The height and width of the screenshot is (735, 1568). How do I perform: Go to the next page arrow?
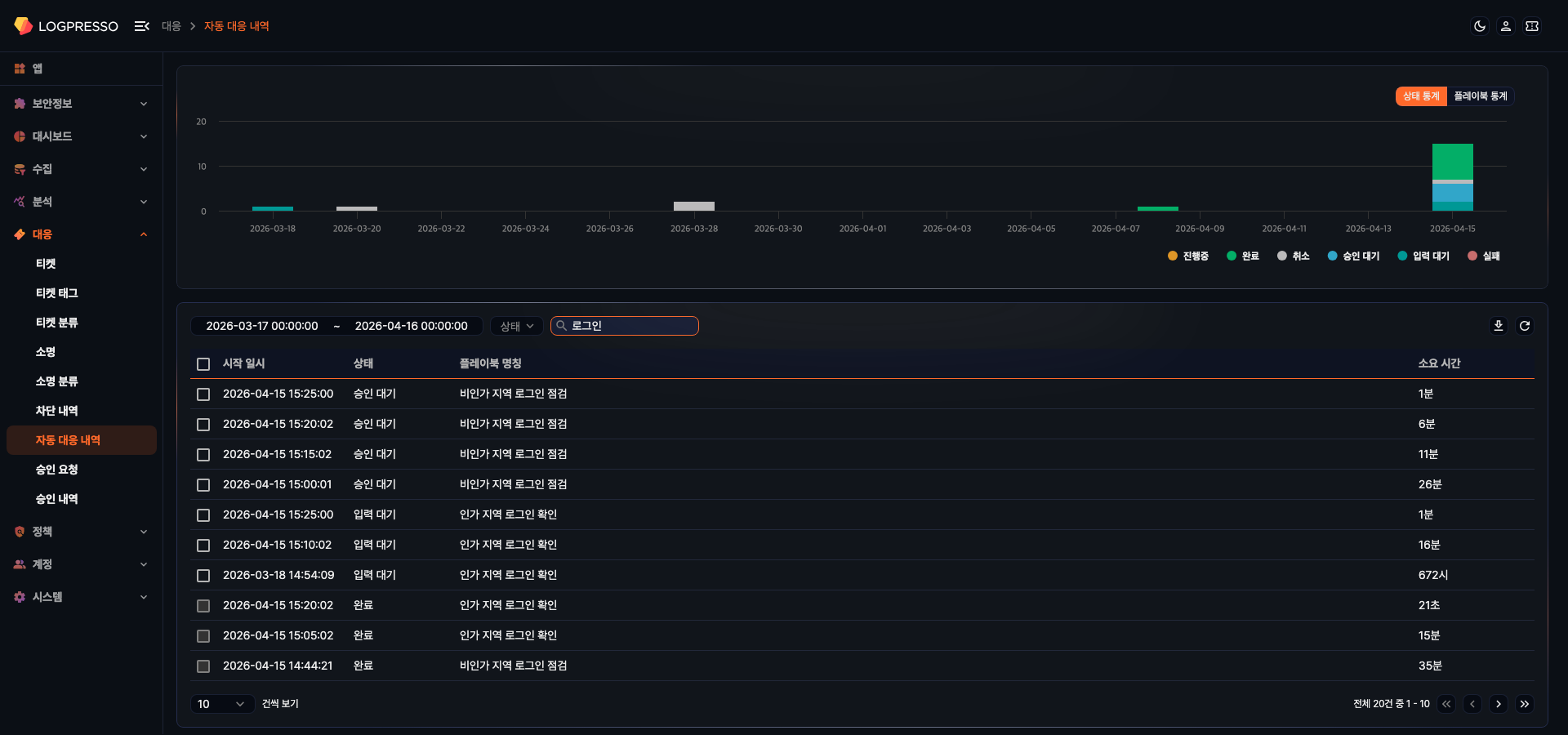1498,704
